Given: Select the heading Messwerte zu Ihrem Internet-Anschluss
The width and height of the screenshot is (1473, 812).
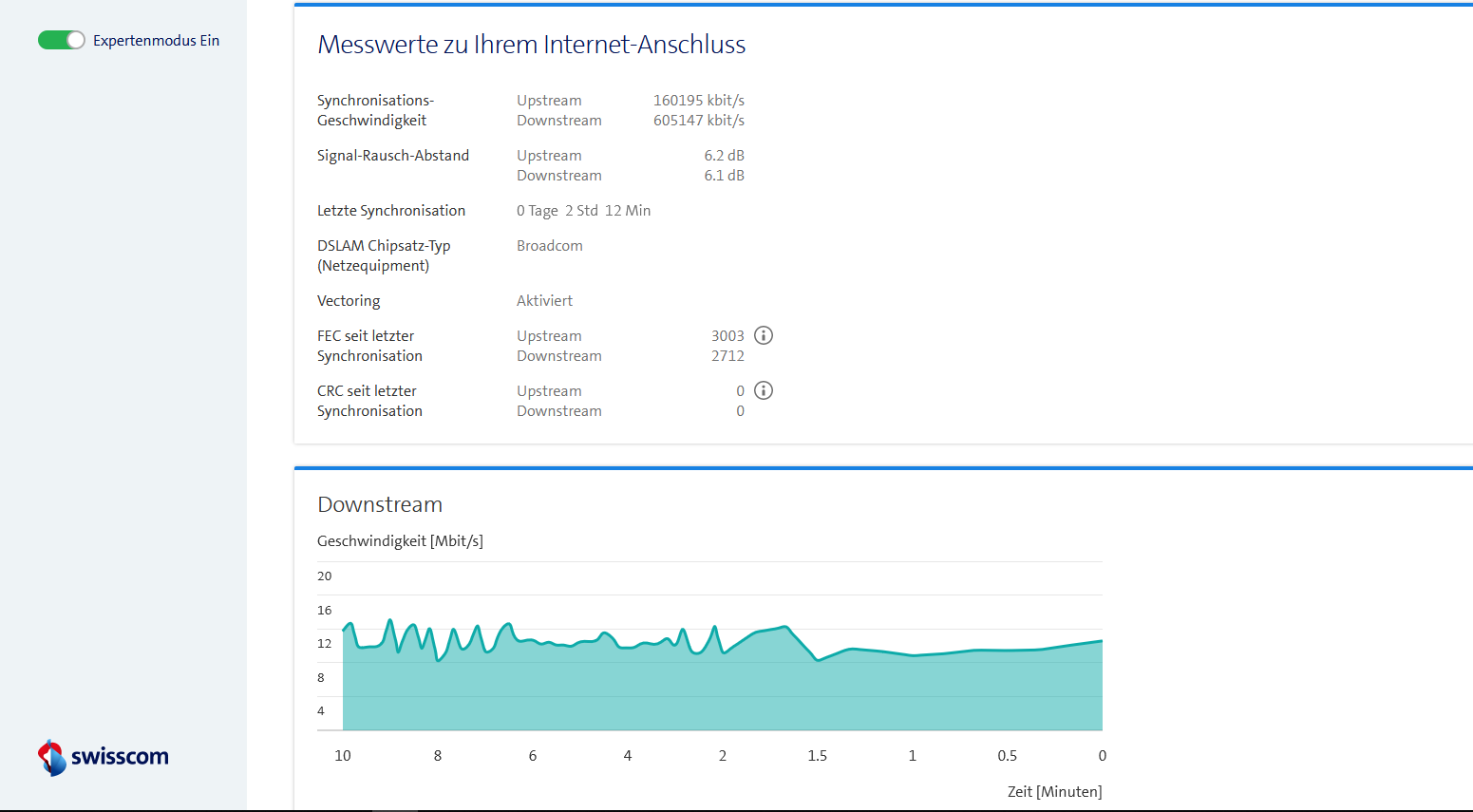Looking at the screenshot, I should tap(532, 45).
